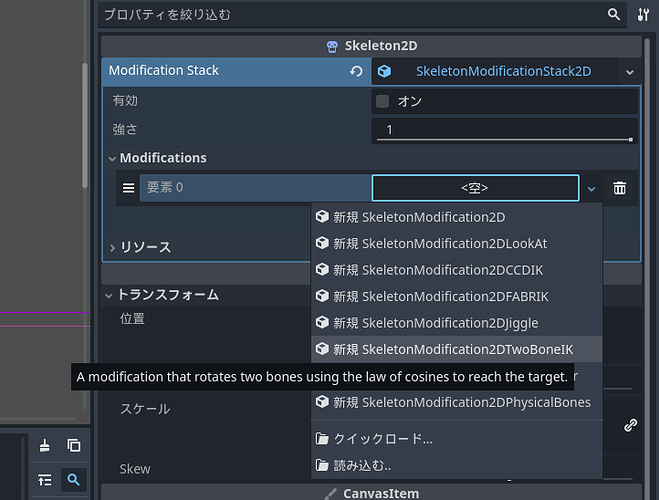
Task: Open dropdown arrow next to <空>
Action: coord(591,189)
